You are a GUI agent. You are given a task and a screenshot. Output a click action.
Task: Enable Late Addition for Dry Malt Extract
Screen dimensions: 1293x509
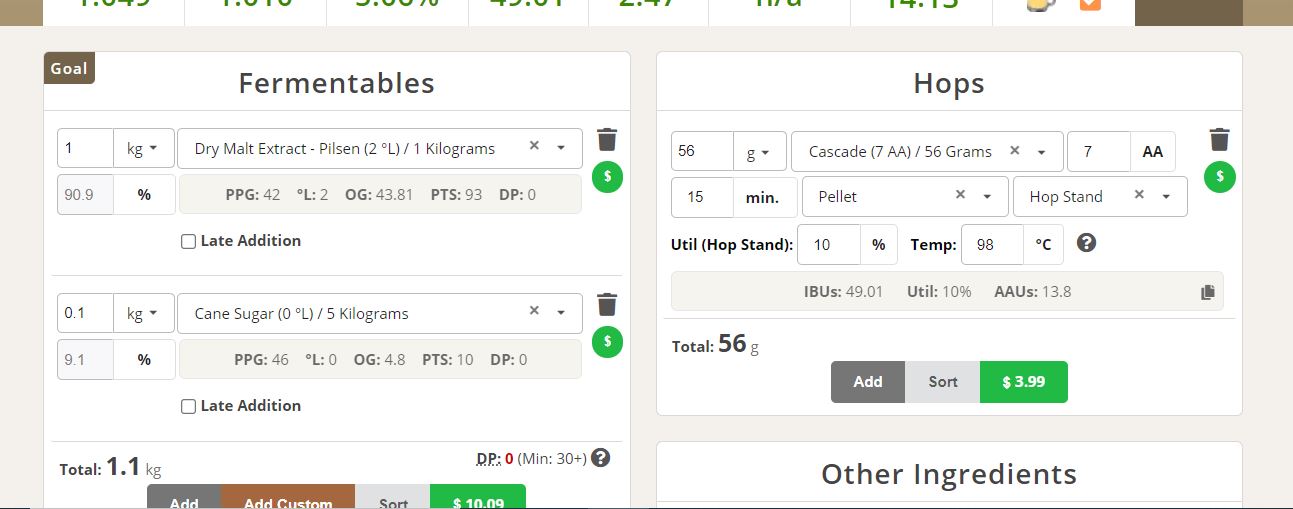(188, 241)
